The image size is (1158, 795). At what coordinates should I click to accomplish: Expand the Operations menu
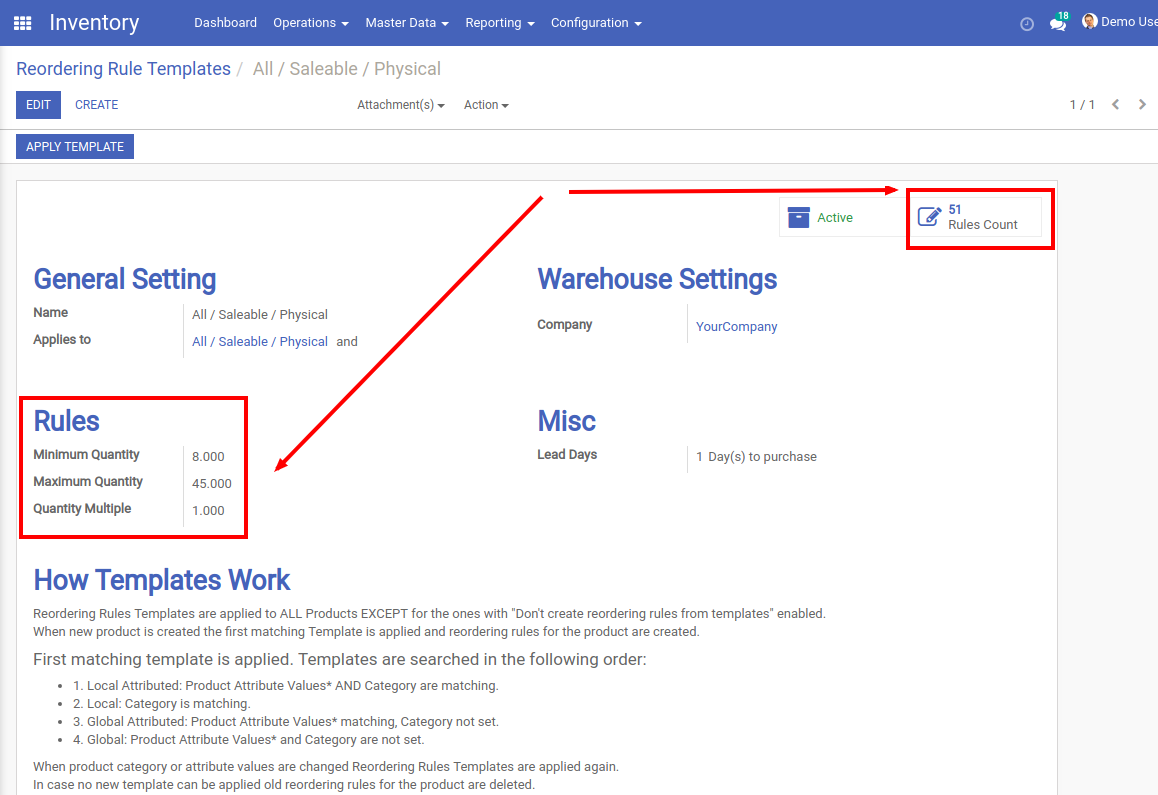[x=310, y=23]
